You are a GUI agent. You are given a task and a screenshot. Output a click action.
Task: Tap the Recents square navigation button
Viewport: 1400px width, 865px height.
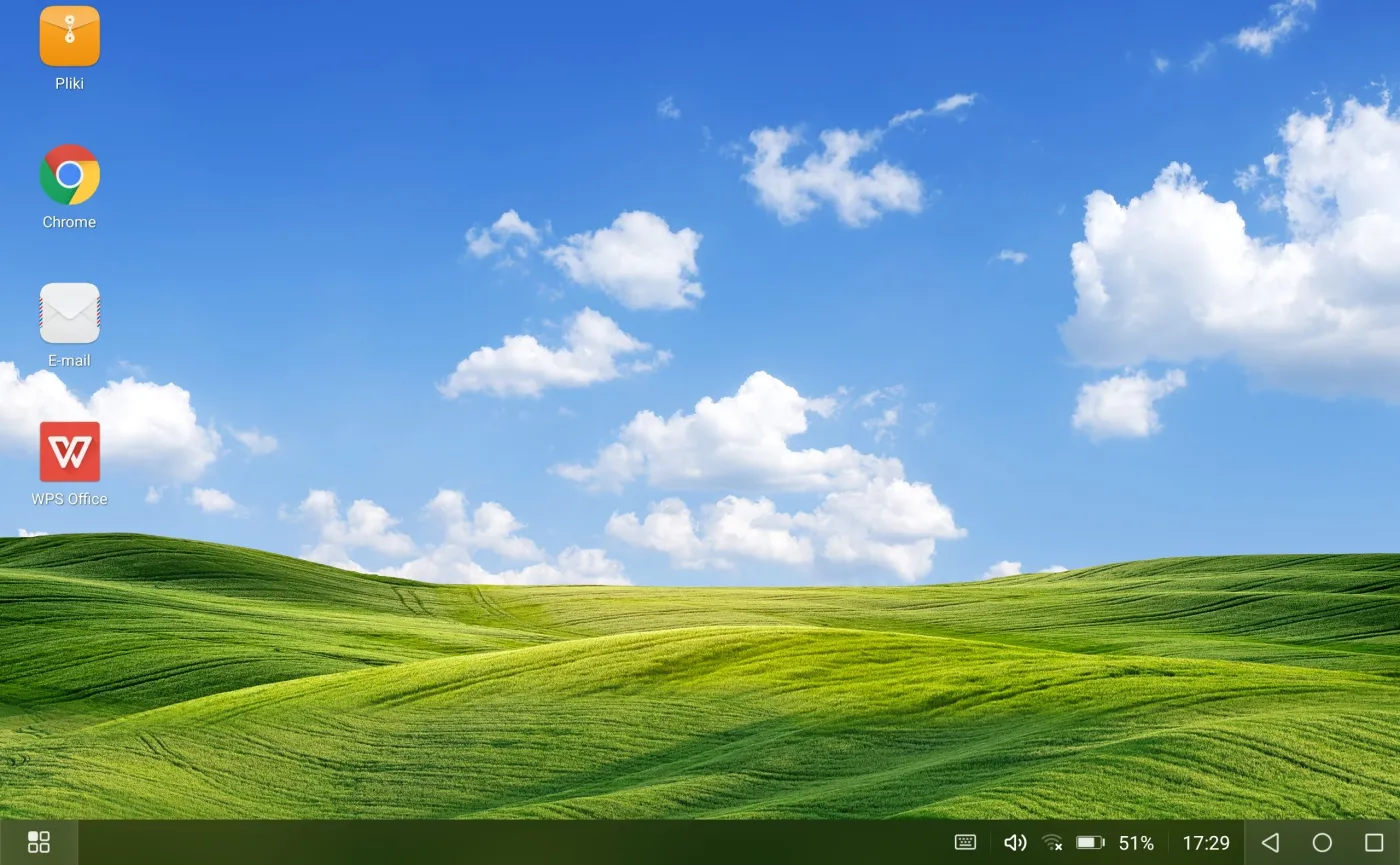coord(1374,842)
